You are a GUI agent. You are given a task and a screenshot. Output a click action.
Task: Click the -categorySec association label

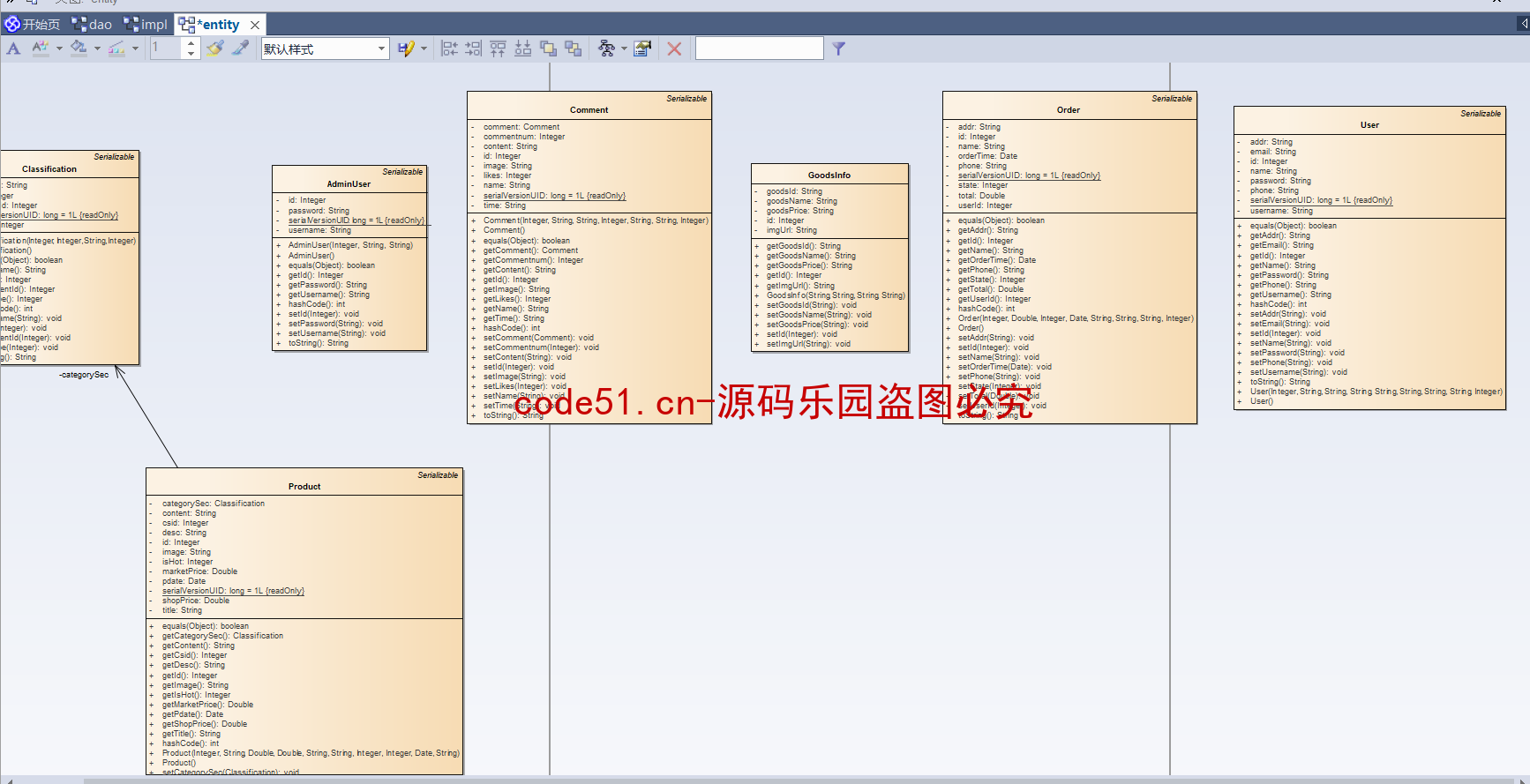click(84, 375)
